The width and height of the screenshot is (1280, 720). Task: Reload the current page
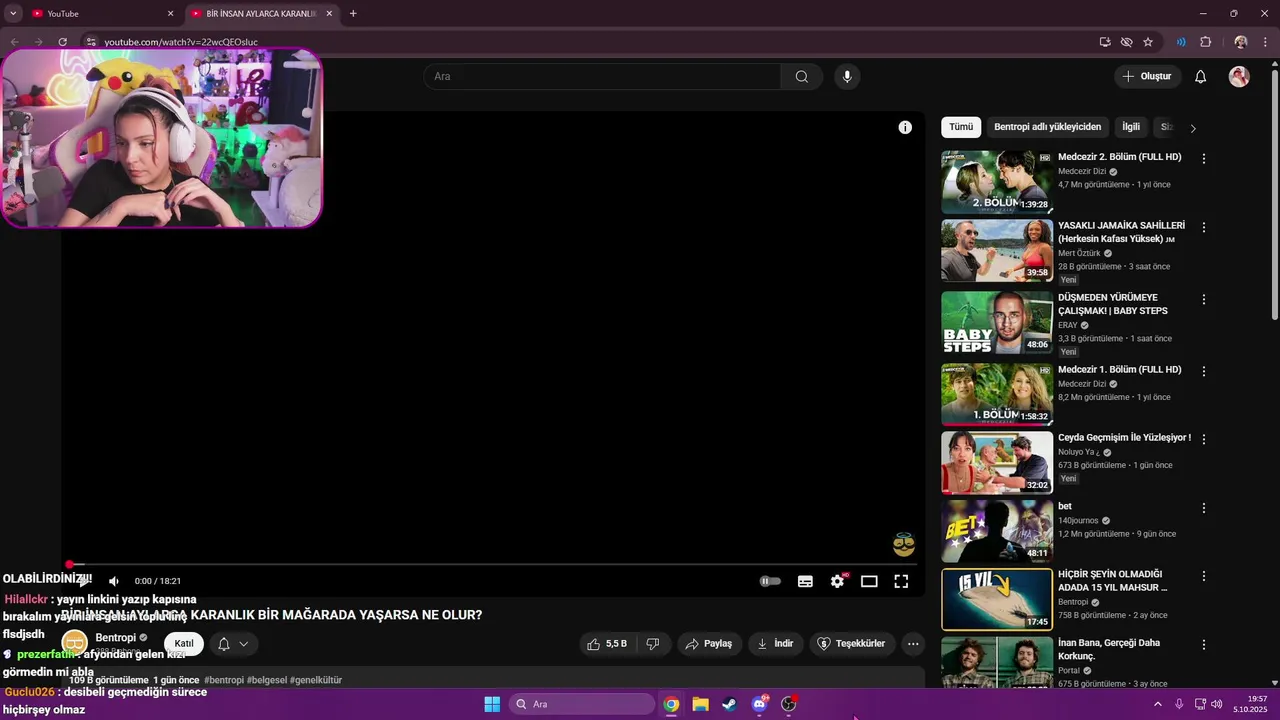tap(62, 42)
